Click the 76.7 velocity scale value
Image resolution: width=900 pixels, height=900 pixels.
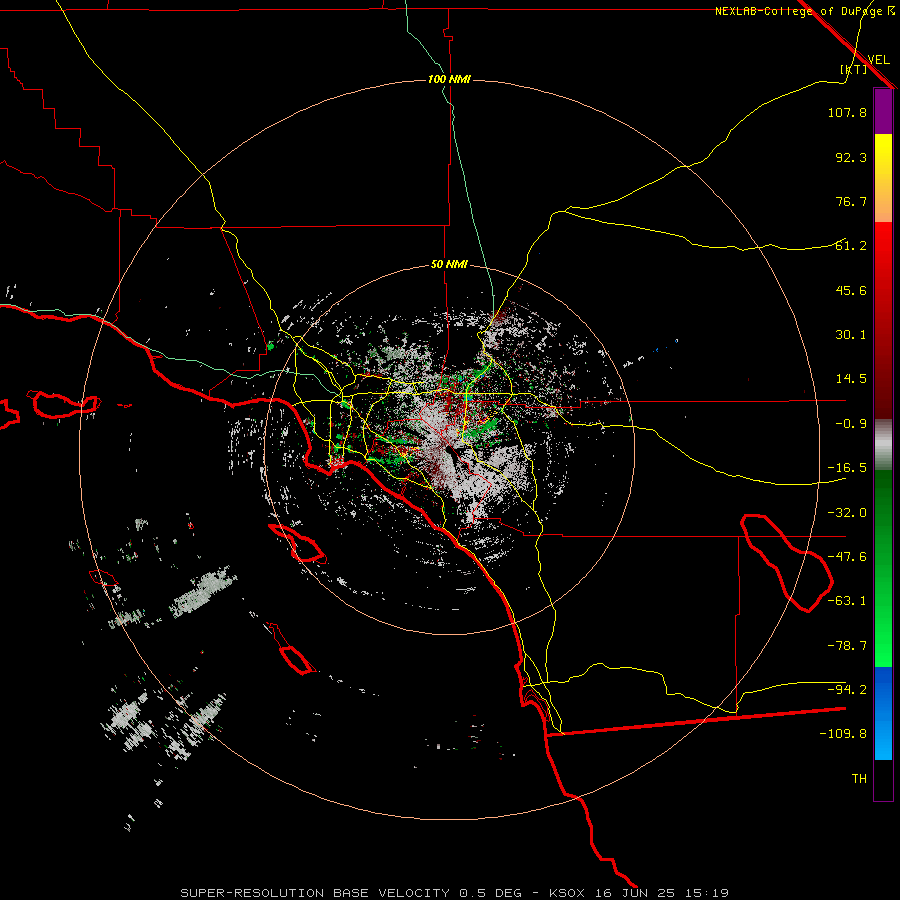pos(851,201)
